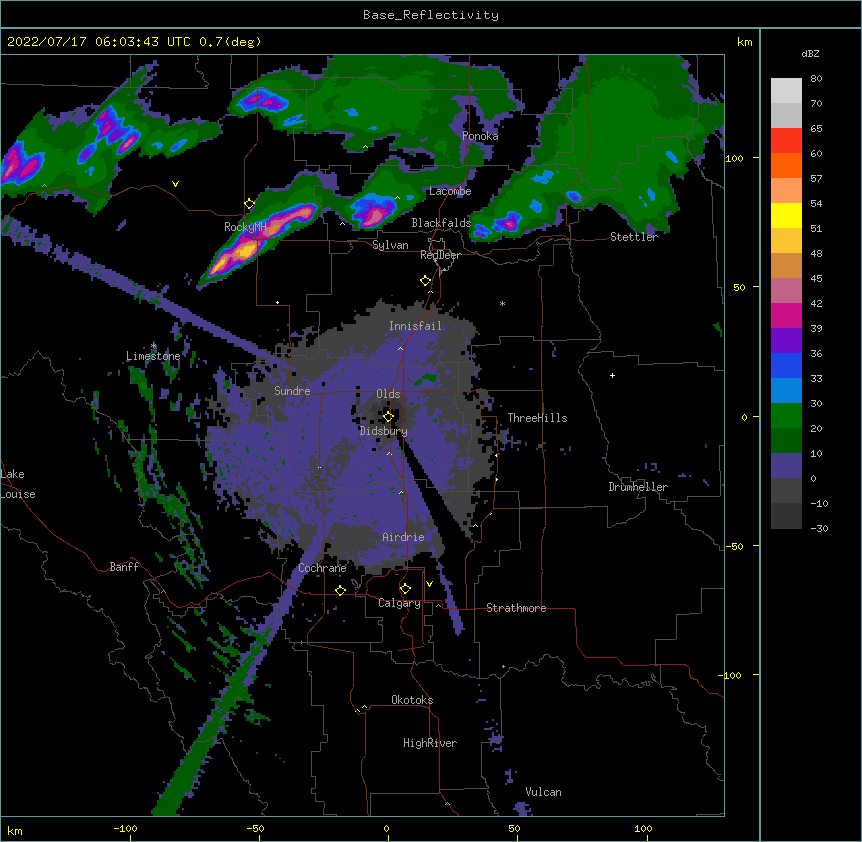Click the Vulcan town label
This screenshot has width=862, height=842.
(543, 792)
